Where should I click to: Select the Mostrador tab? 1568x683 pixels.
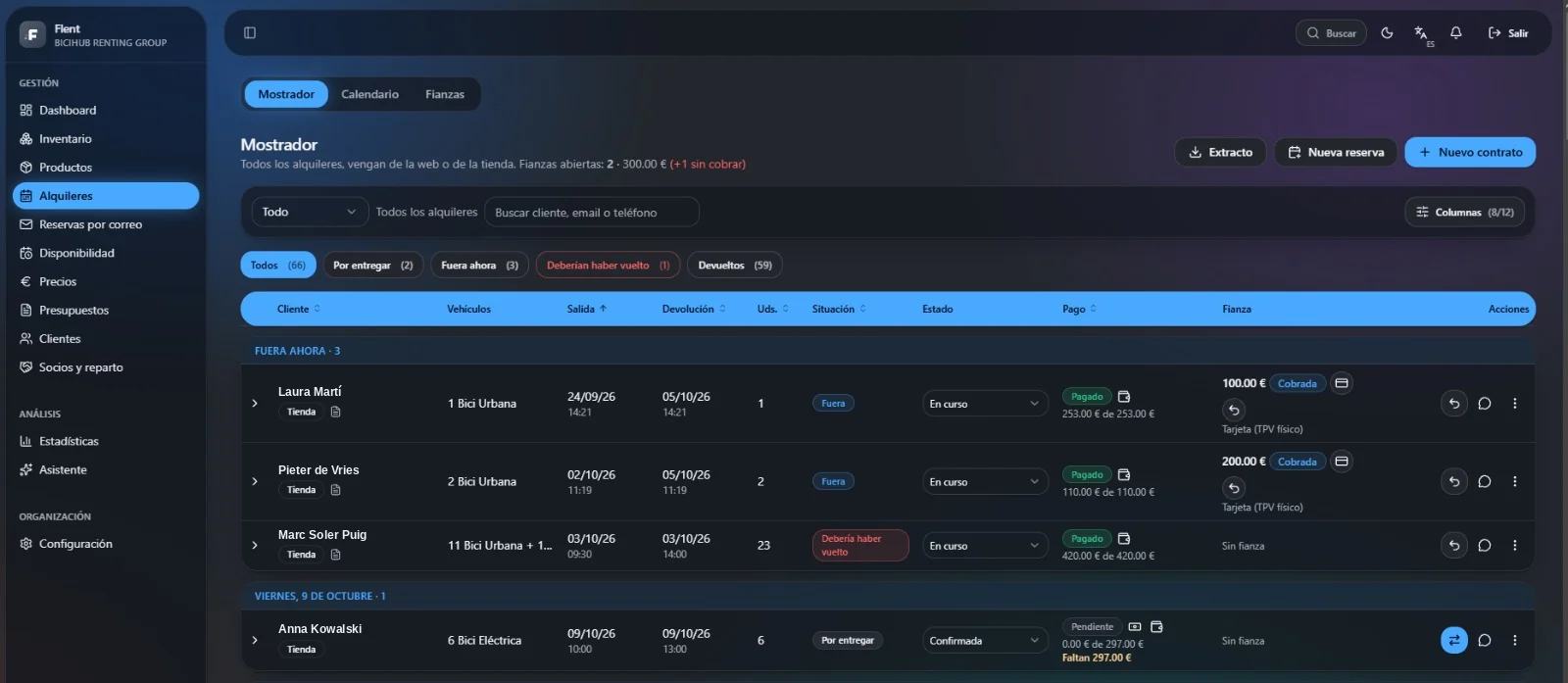click(286, 94)
